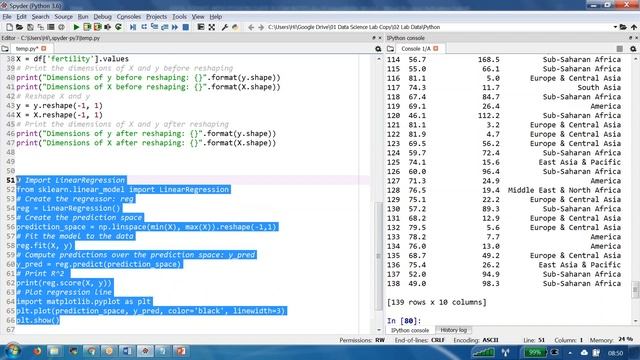Stop current command in IPython console

click(x=620, y=49)
